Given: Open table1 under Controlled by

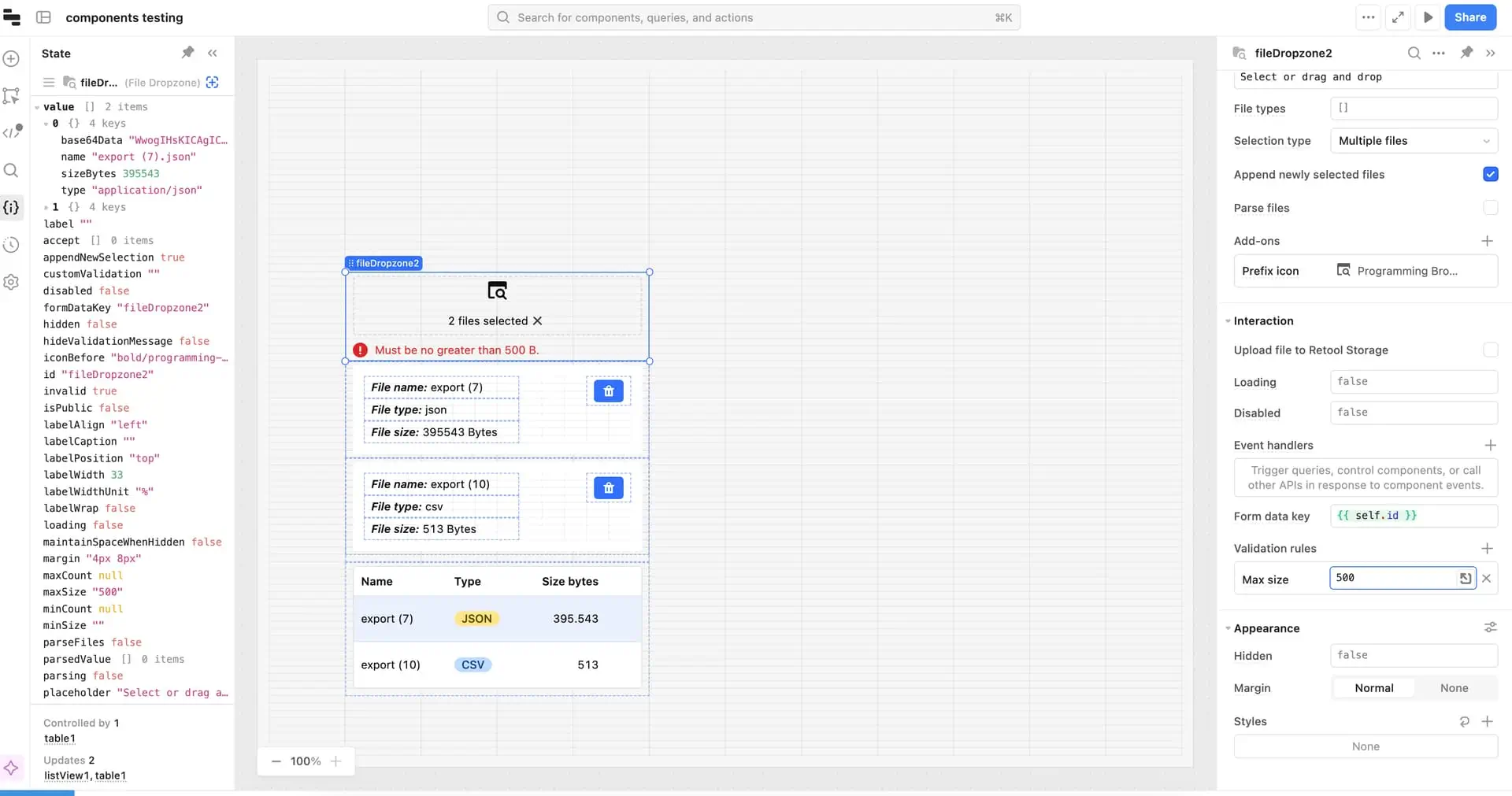Looking at the screenshot, I should coord(59,739).
